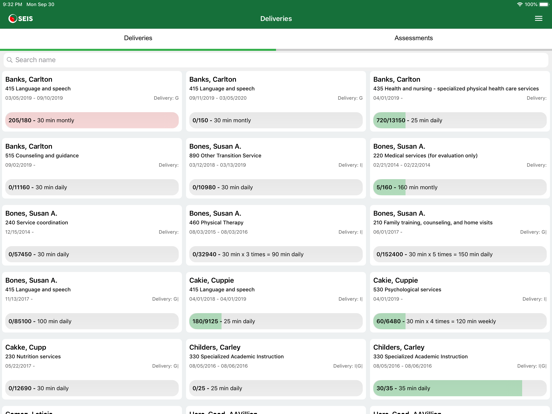Image resolution: width=552 pixels, height=414 pixels.
Task: Click '220 Medical services (for evaluation only)' text
Action: (425, 156)
